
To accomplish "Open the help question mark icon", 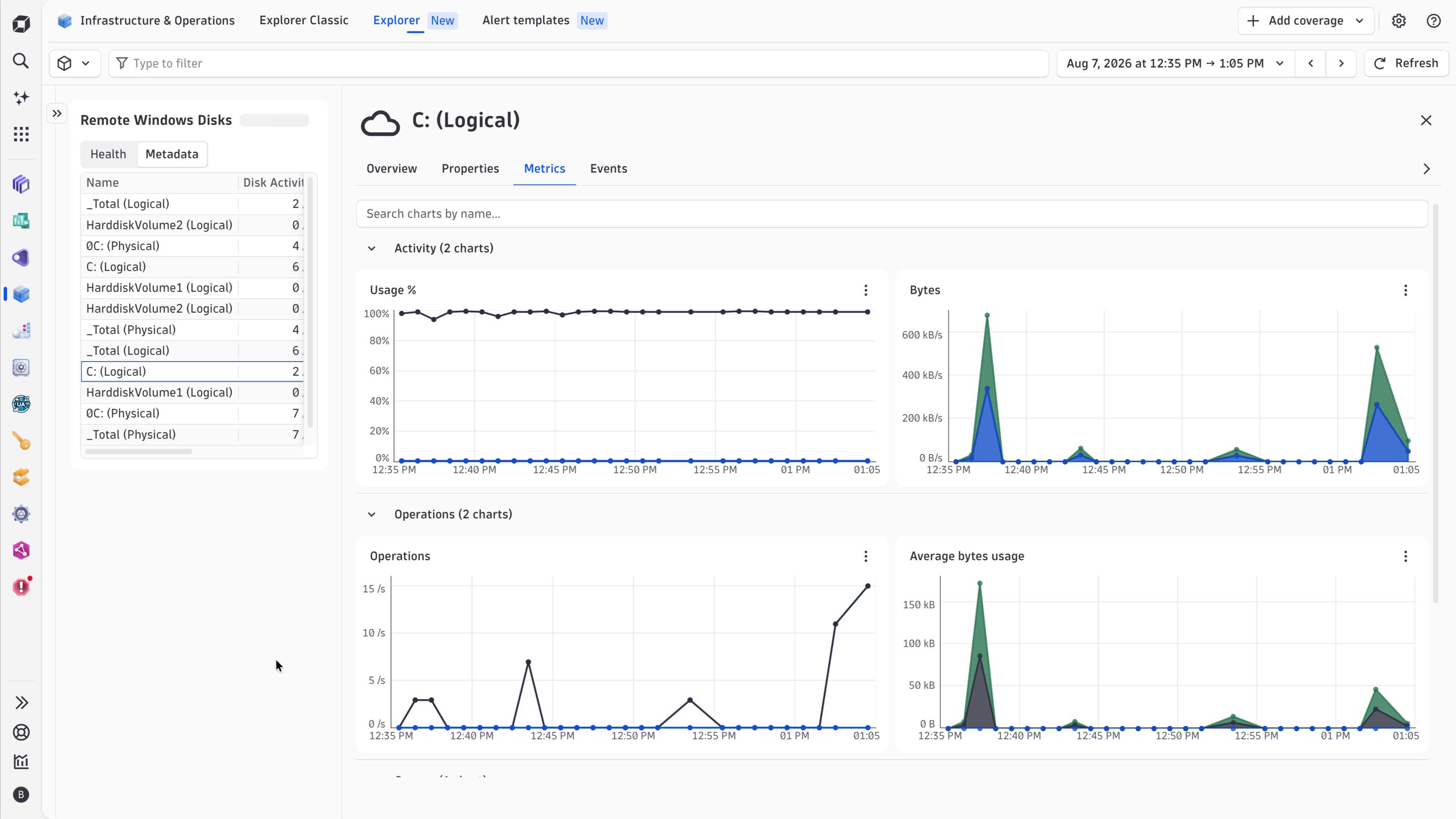I will pos(1434,21).
